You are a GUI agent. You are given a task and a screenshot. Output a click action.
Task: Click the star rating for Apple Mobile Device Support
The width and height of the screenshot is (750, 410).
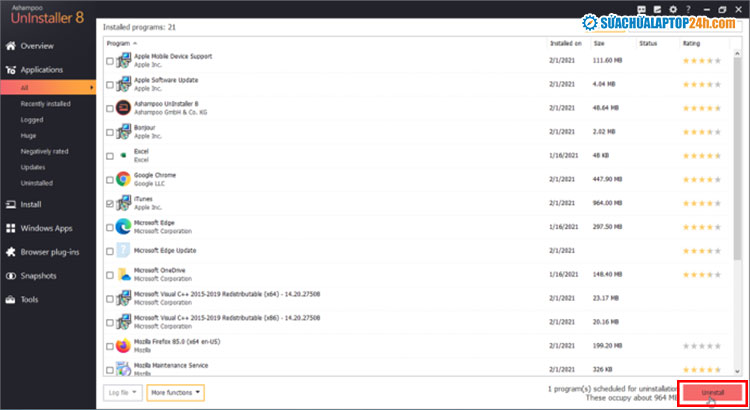(x=701, y=60)
